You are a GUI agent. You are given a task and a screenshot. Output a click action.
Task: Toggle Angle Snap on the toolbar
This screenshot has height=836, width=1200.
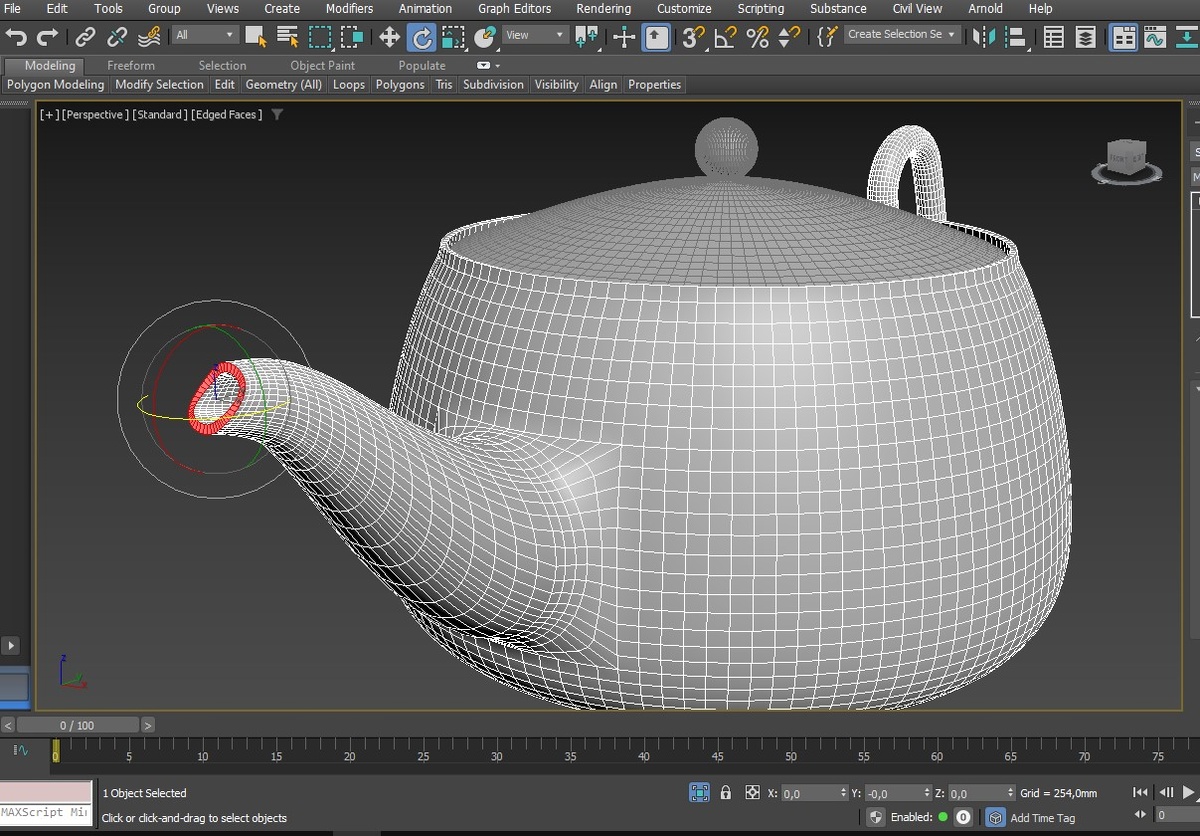tap(725, 38)
